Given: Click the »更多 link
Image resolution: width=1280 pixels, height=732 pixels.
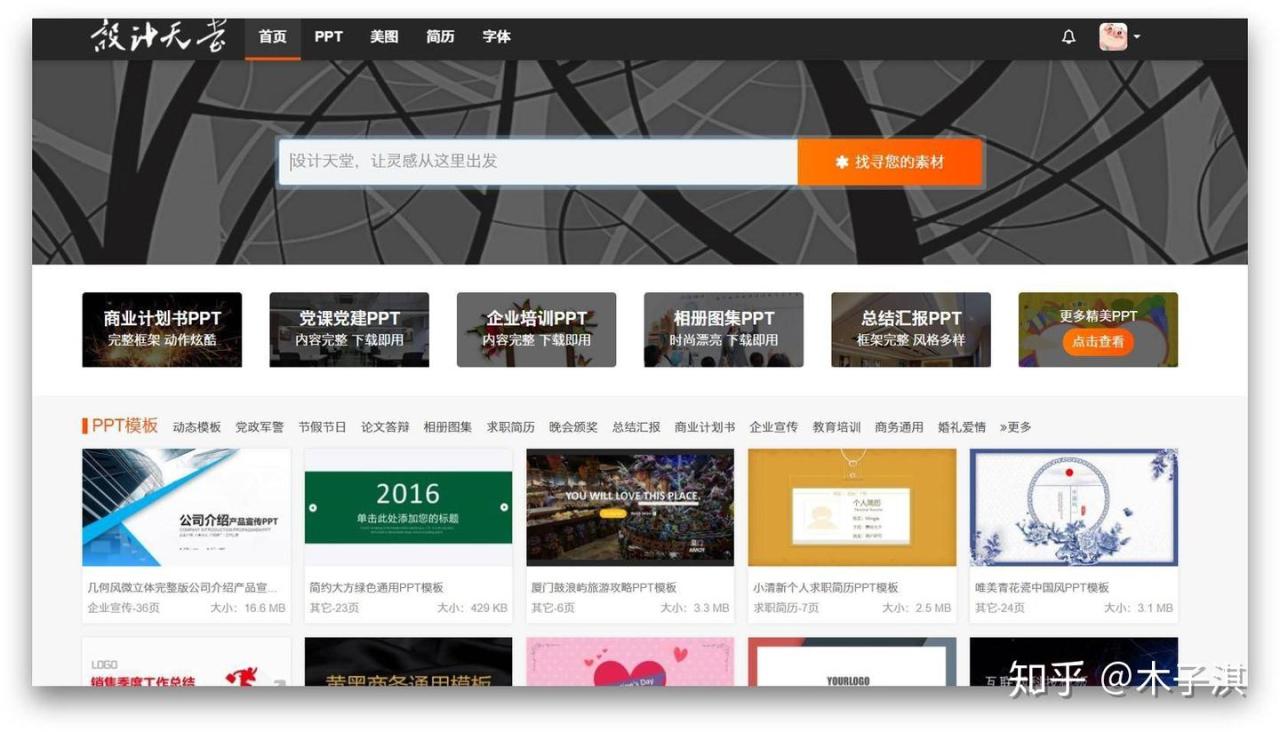Looking at the screenshot, I should [x=1016, y=427].
